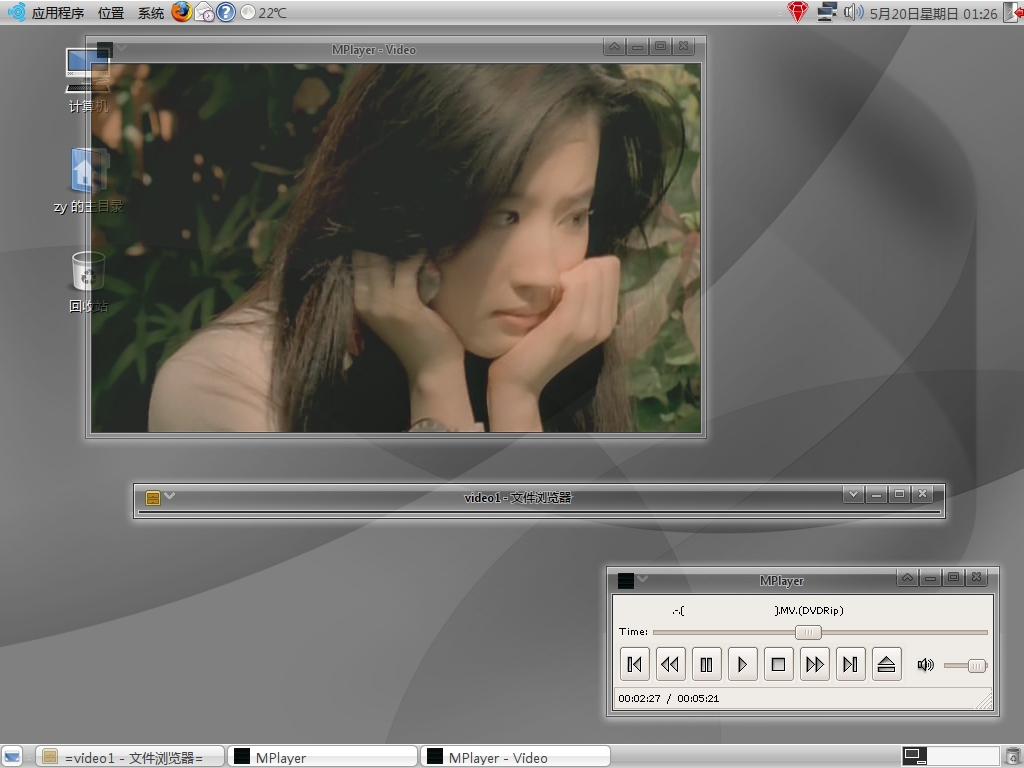The width and height of the screenshot is (1024, 768).
Task: Open video1 file browser window menu icon
Action: 153,498
